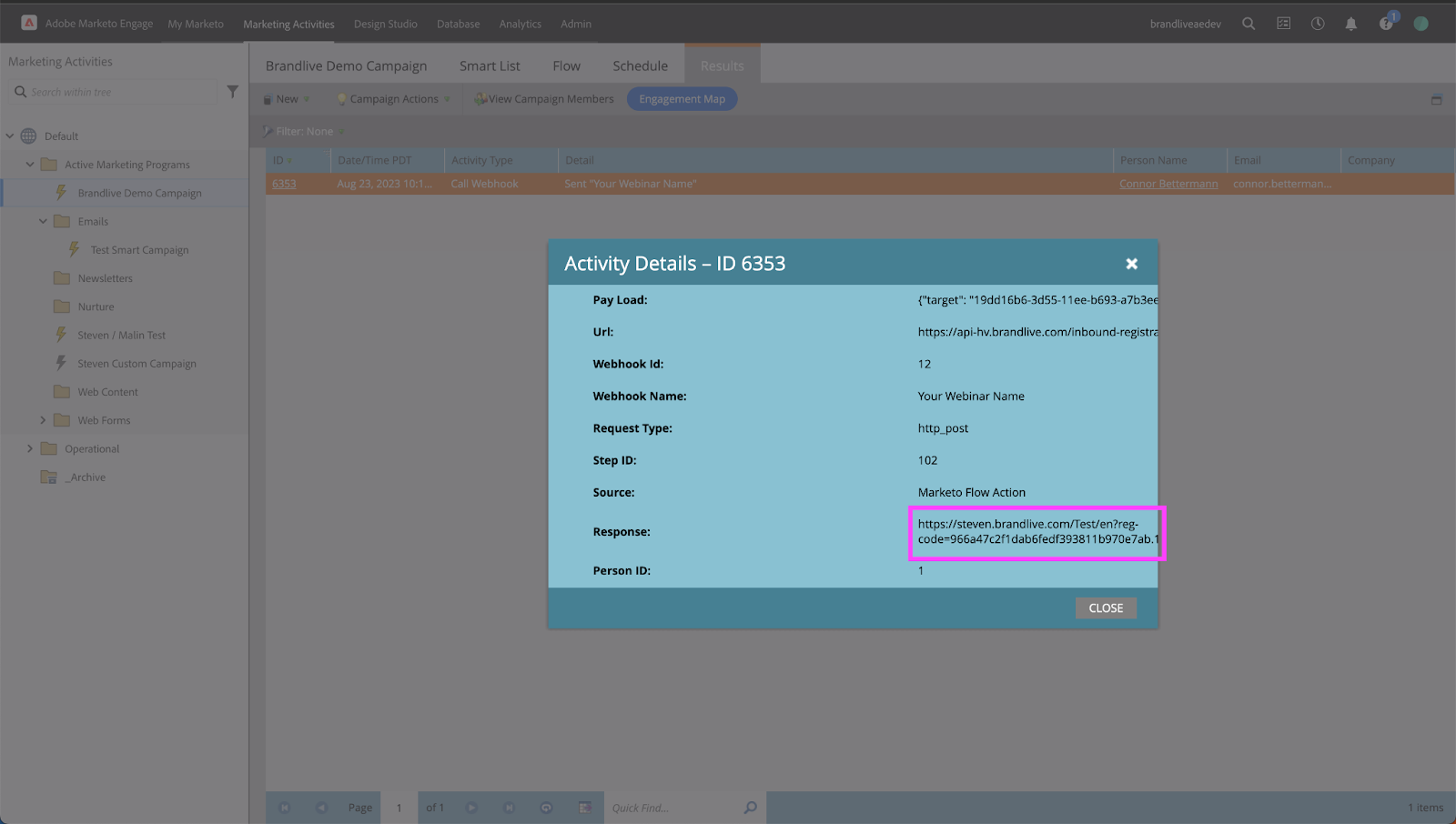Screen dimensions: 1456x824
Task: Click the Nurture folder icon
Action: click(62, 306)
